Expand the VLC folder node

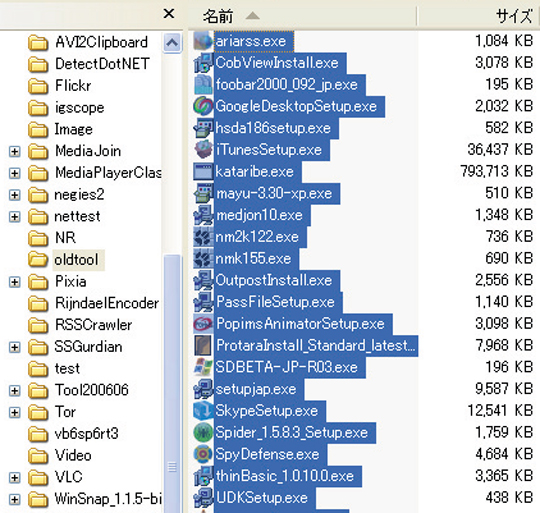14,478
